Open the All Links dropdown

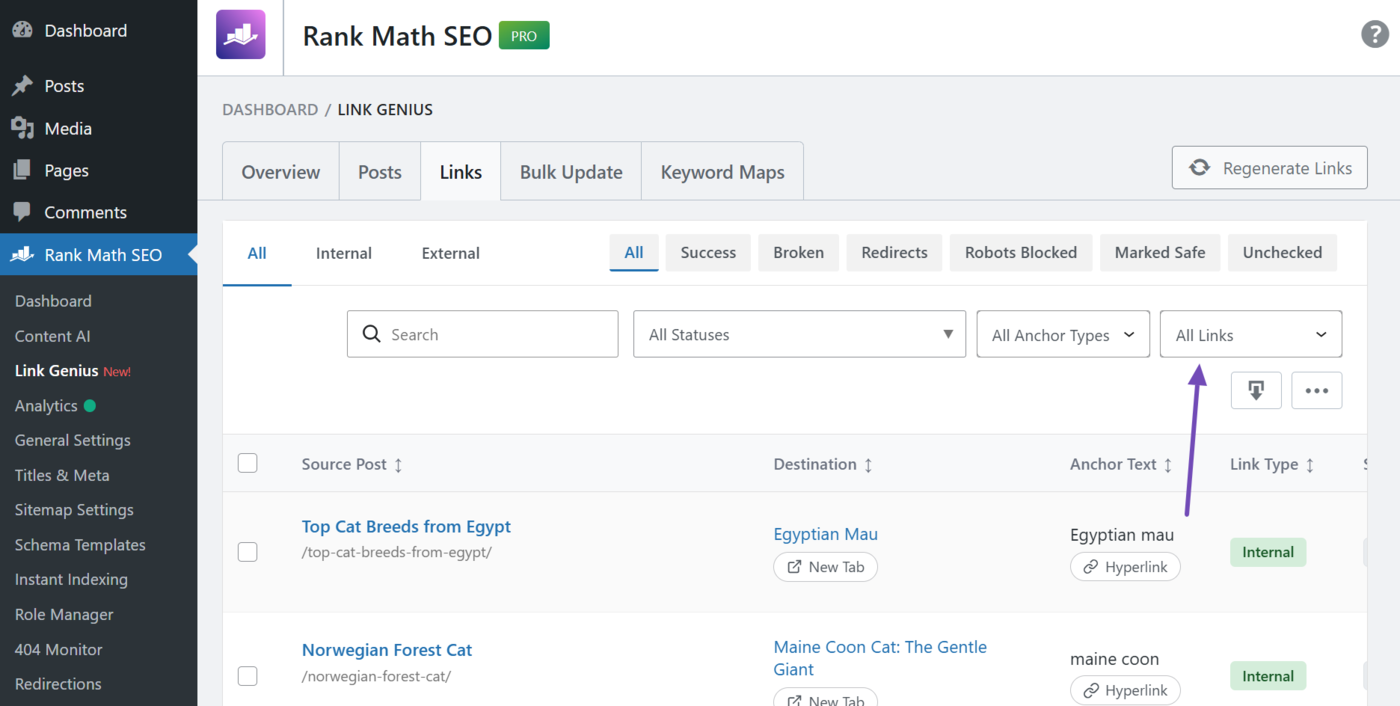[1250, 333]
